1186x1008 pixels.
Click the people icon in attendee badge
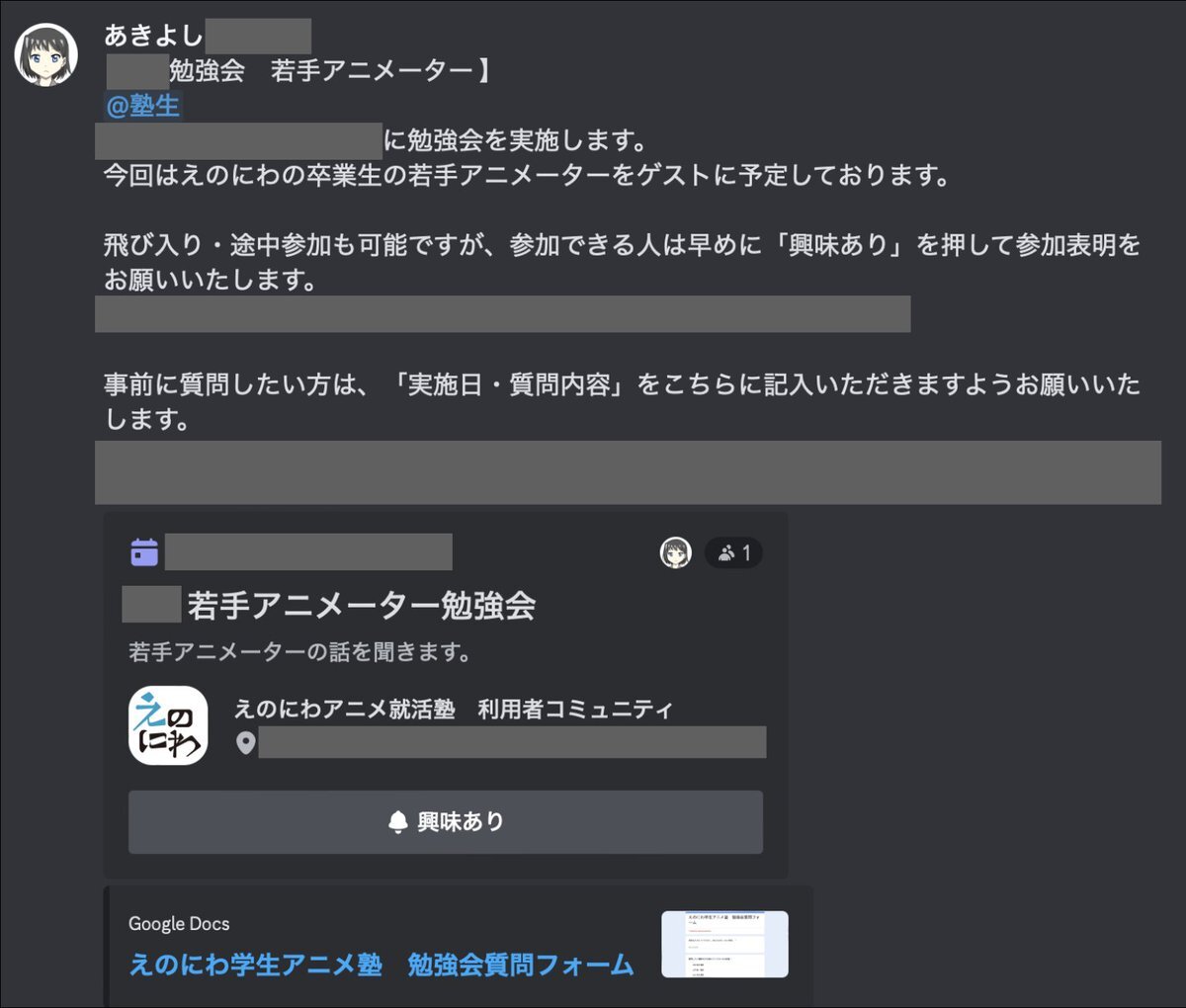(x=726, y=552)
